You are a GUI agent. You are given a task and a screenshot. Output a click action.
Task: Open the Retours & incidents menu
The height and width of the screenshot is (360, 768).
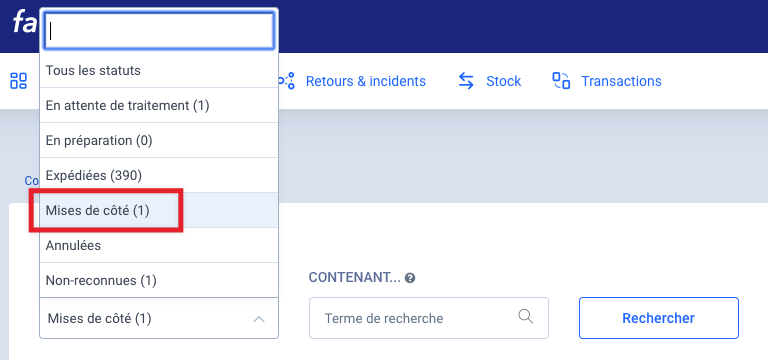(365, 81)
